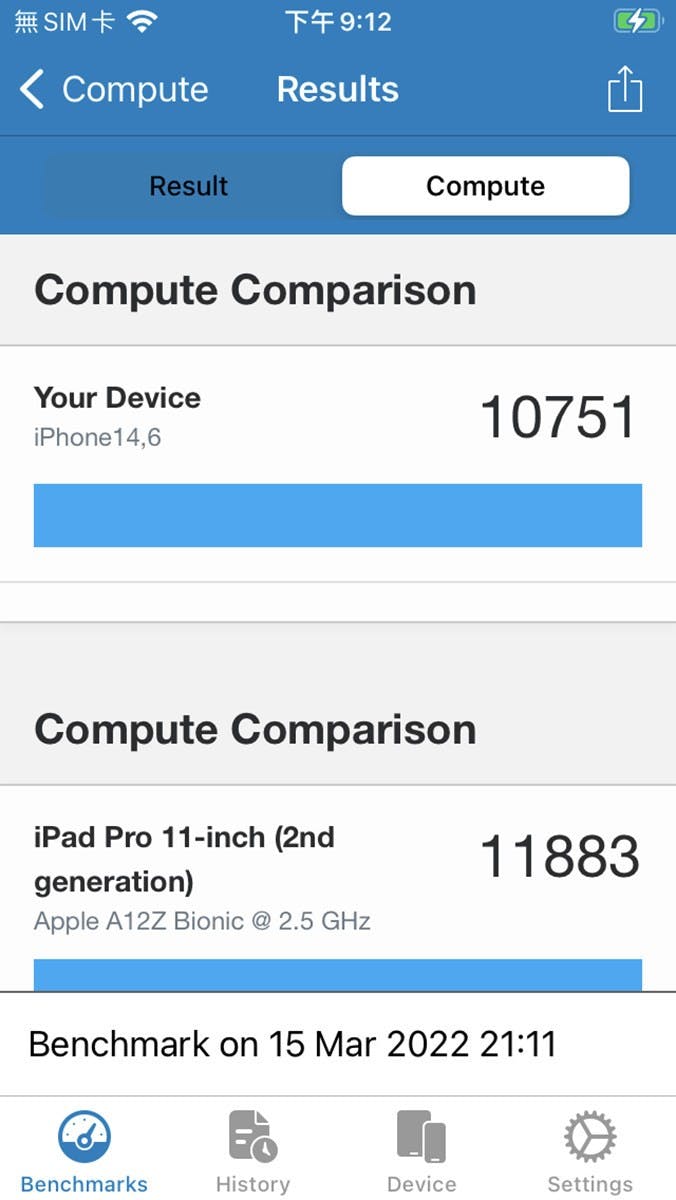Tap the Benchmark date banner

click(x=292, y=1044)
